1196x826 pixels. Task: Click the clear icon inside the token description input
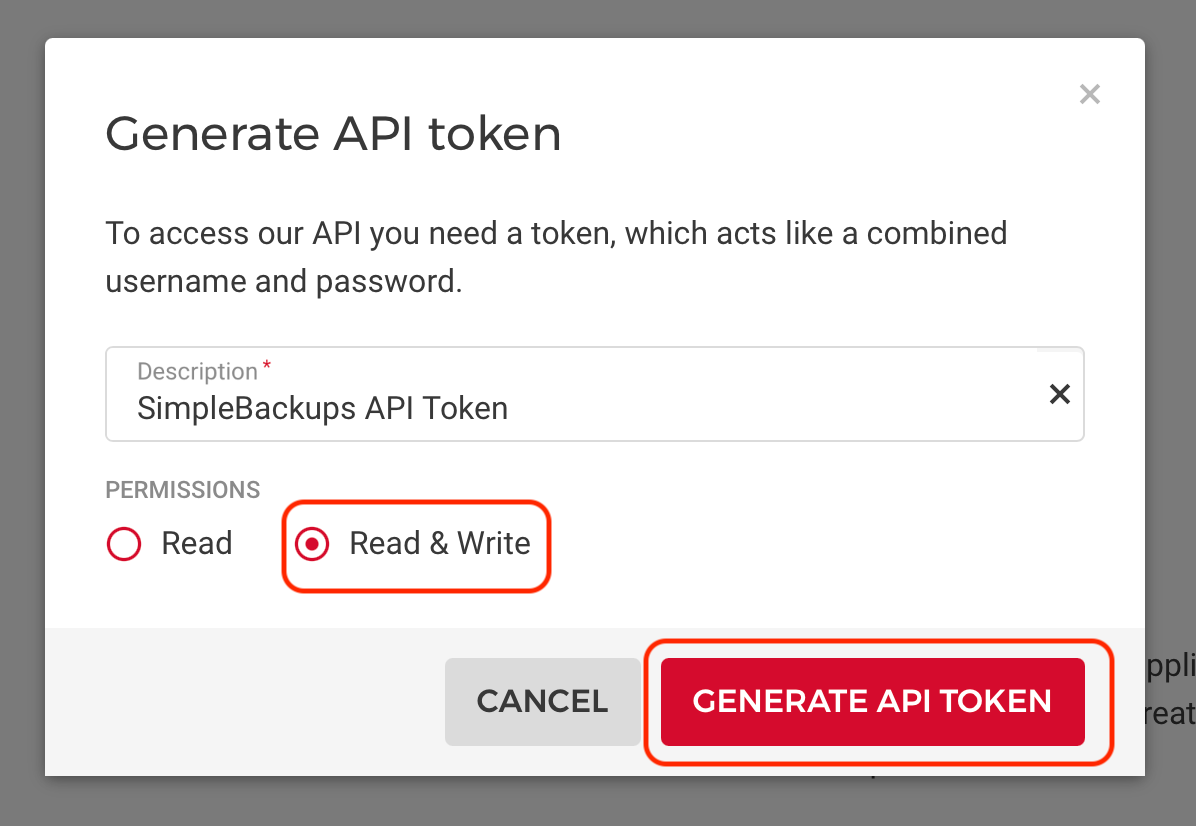pos(1059,394)
